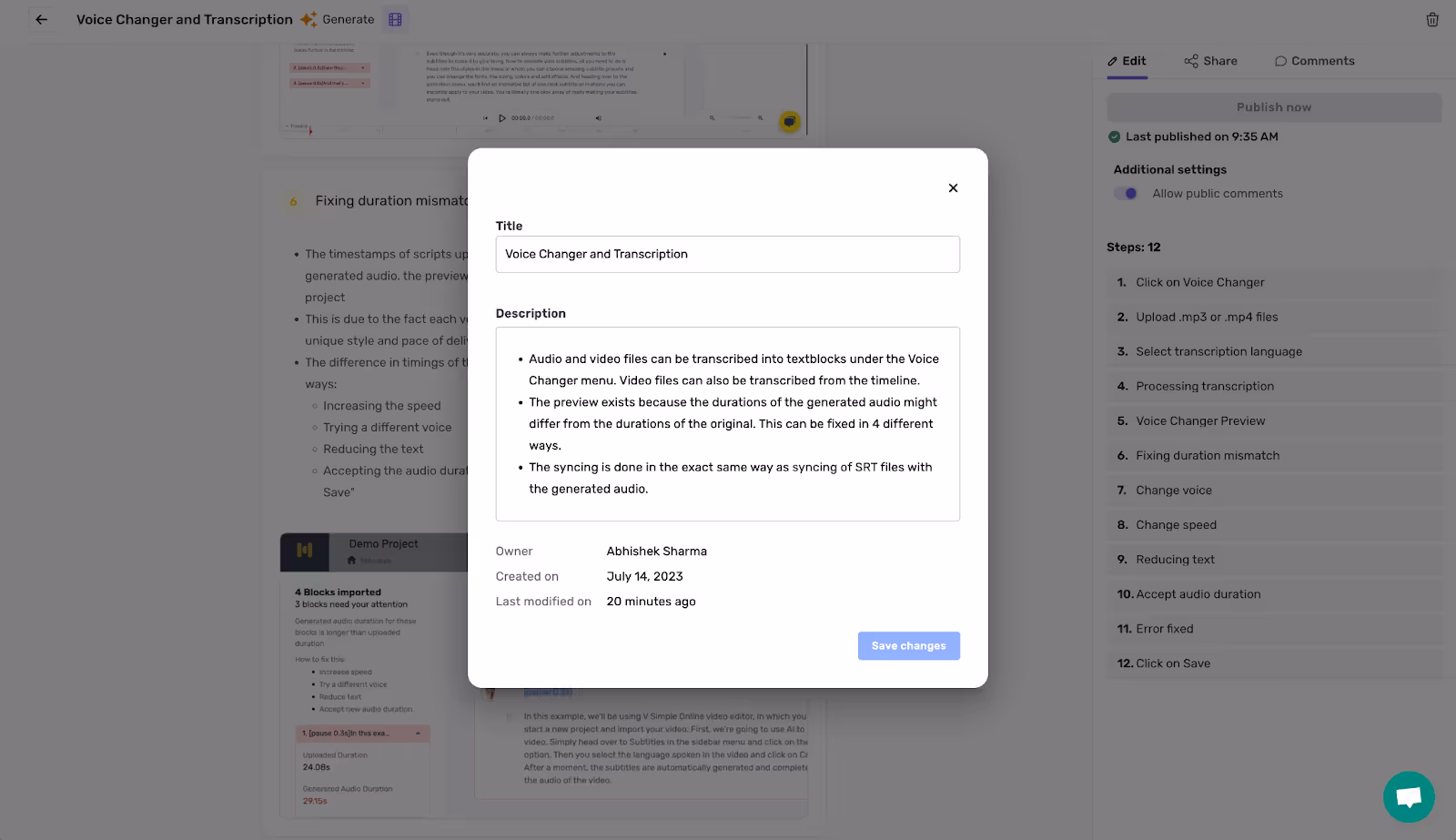Click Publish now button
This screenshot has height=840, width=1456.
tap(1274, 107)
